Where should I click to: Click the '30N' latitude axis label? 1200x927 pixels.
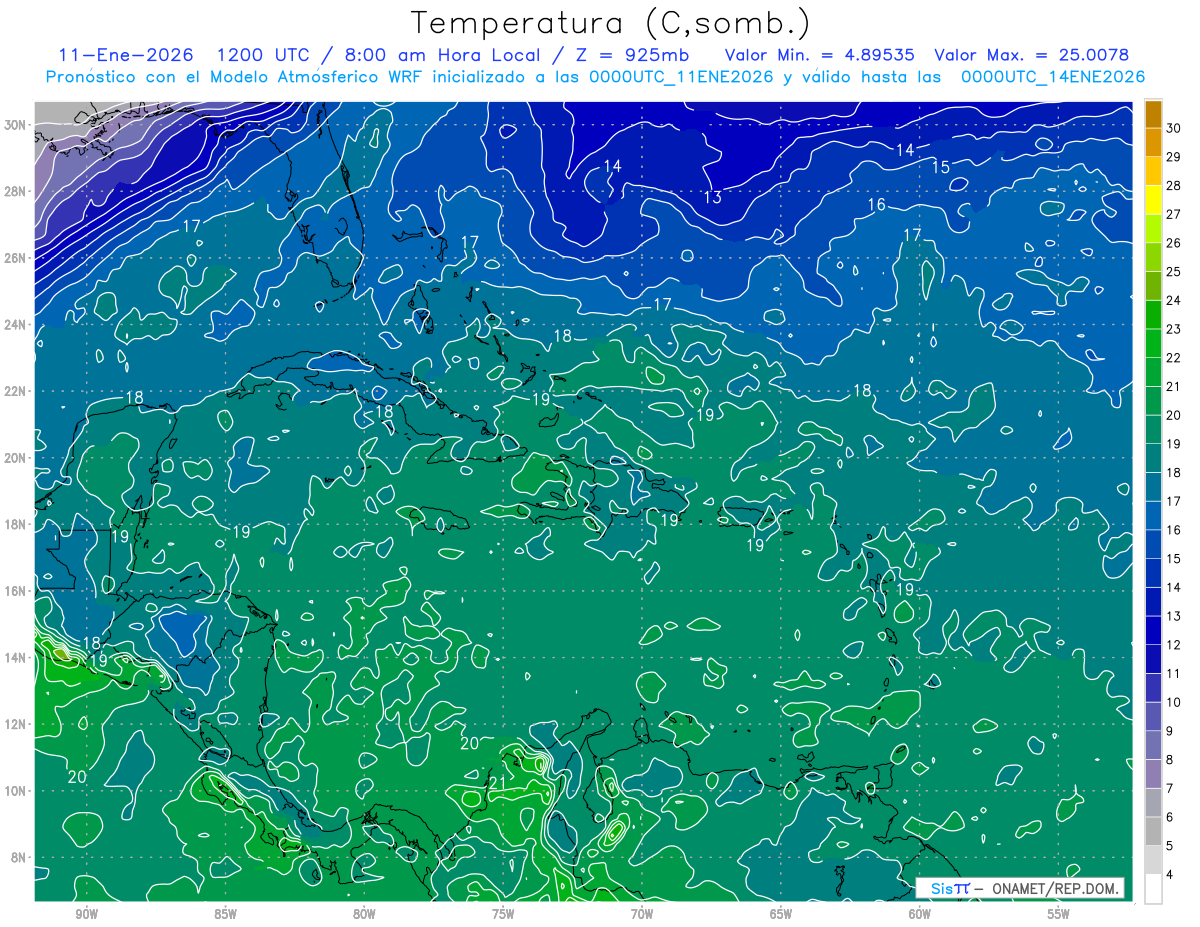[x=16, y=125]
